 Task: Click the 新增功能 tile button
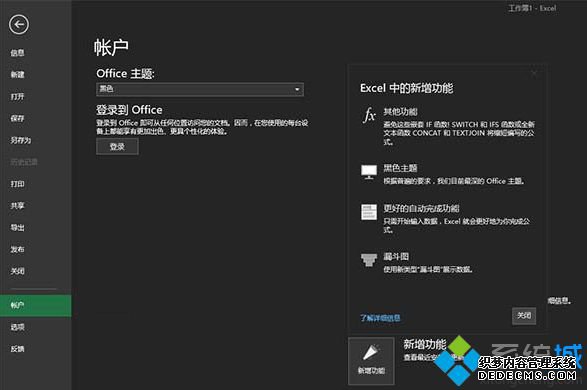pyautogui.click(x=371, y=361)
